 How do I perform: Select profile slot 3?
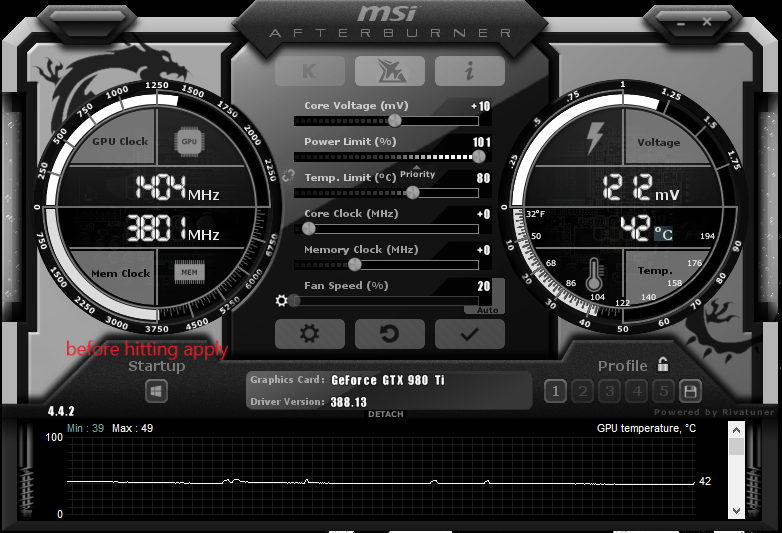609,391
